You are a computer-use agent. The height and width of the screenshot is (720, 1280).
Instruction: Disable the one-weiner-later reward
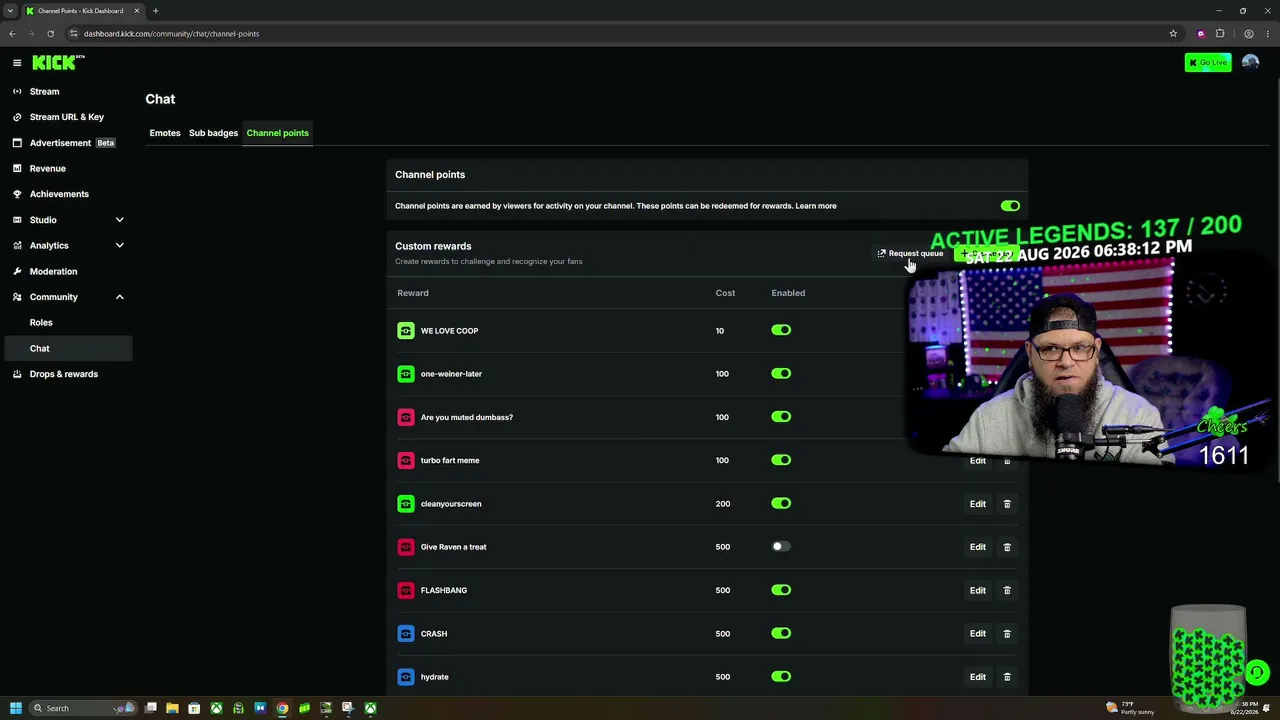coord(781,374)
